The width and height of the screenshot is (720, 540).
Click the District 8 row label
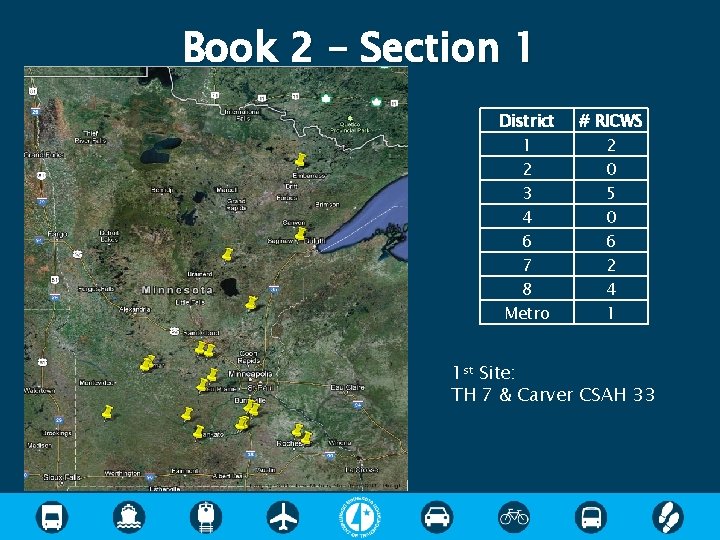click(x=527, y=289)
